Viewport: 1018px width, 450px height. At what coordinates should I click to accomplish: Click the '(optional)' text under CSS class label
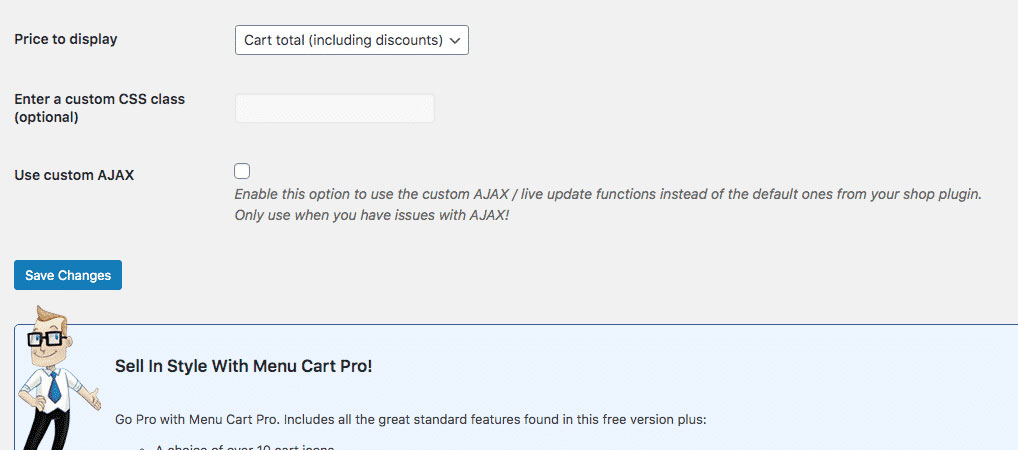[x=46, y=117]
